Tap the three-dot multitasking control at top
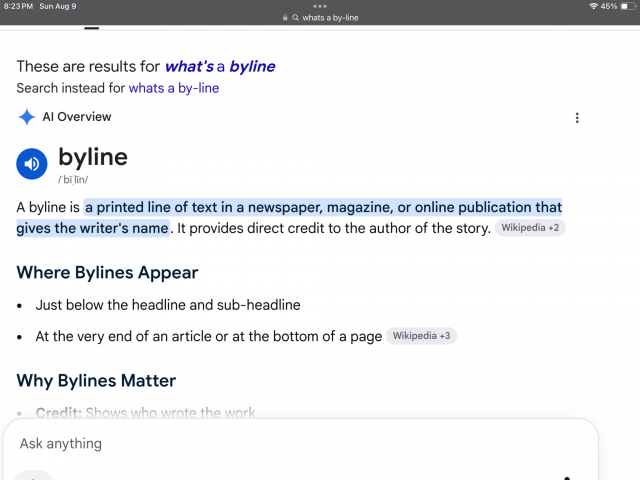Image resolution: width=640 pixels, height=480 pixels. tap(320, 6)
